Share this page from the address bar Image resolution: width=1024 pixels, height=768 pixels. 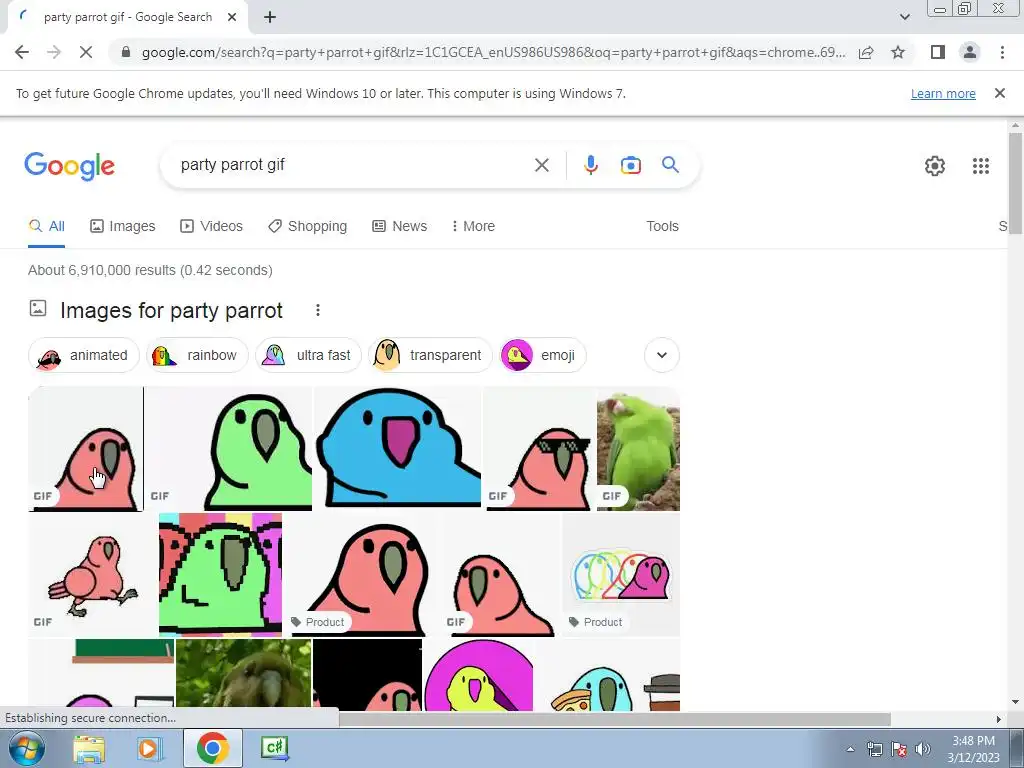coord(866,52)
